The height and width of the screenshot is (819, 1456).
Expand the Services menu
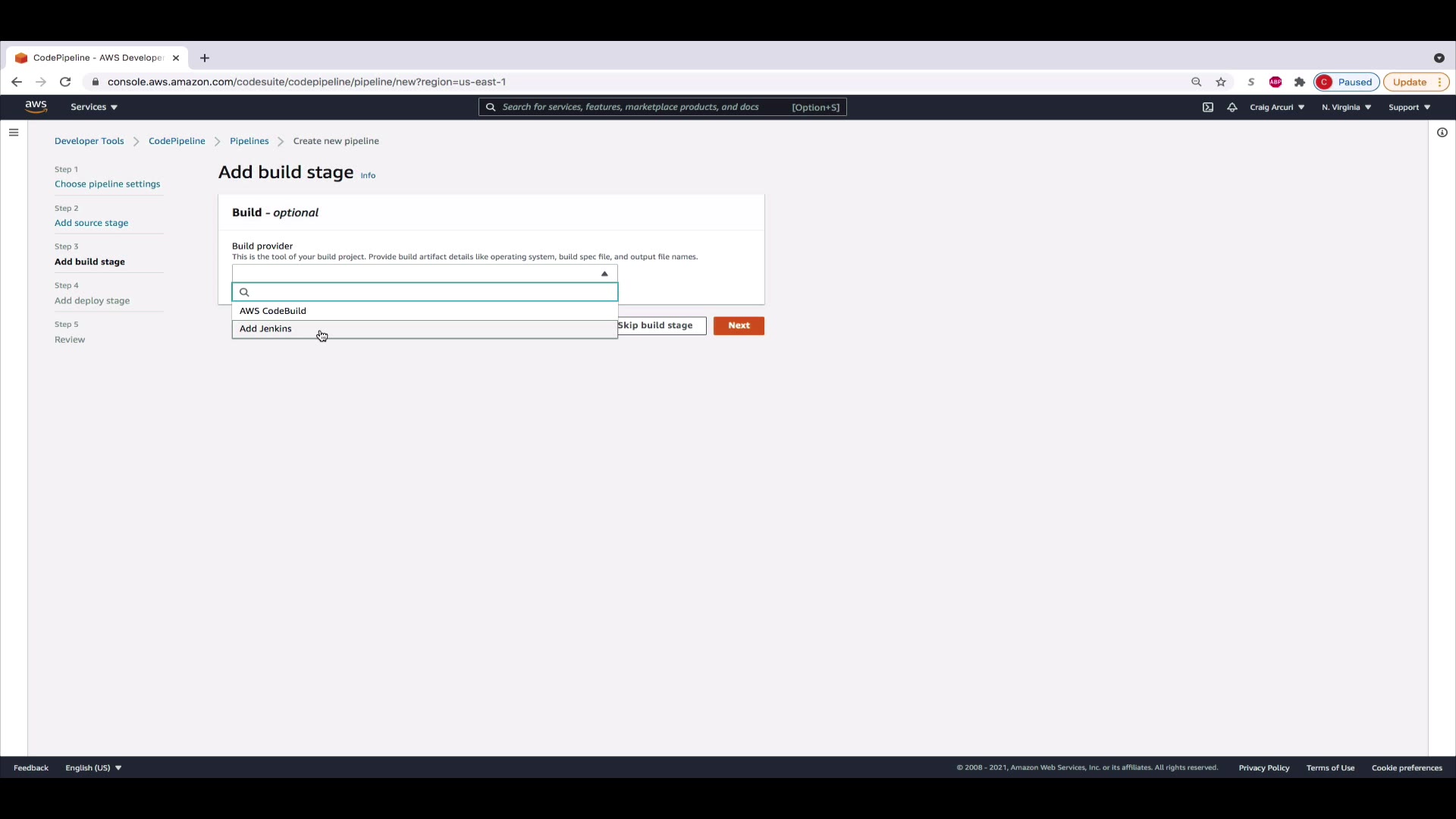pyautogui.click(x=94, y=107)
